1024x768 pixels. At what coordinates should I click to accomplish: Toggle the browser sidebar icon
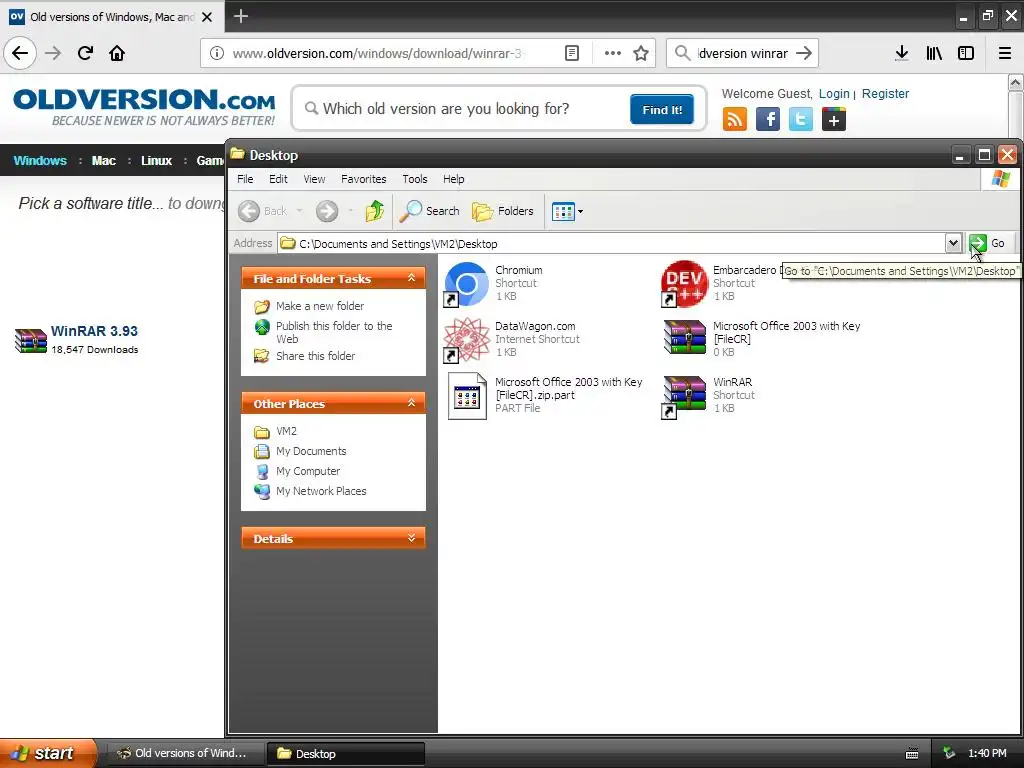(966, 54)
